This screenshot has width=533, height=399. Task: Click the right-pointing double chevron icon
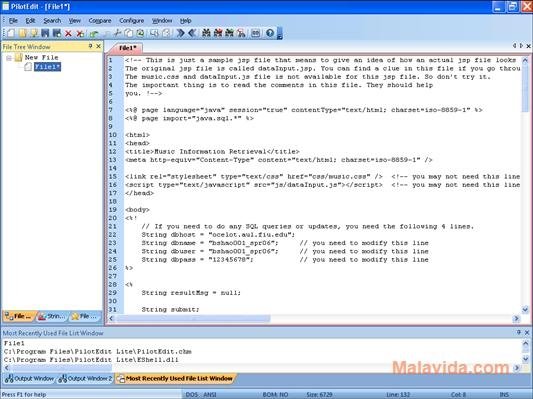click(x=180, y=33)
